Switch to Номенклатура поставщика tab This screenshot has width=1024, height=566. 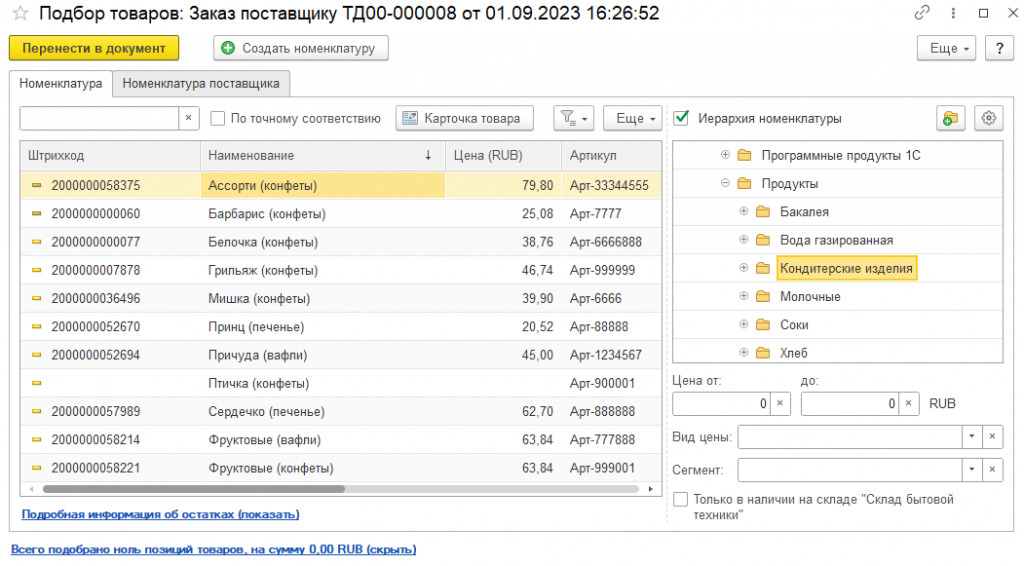pos(202,84)
